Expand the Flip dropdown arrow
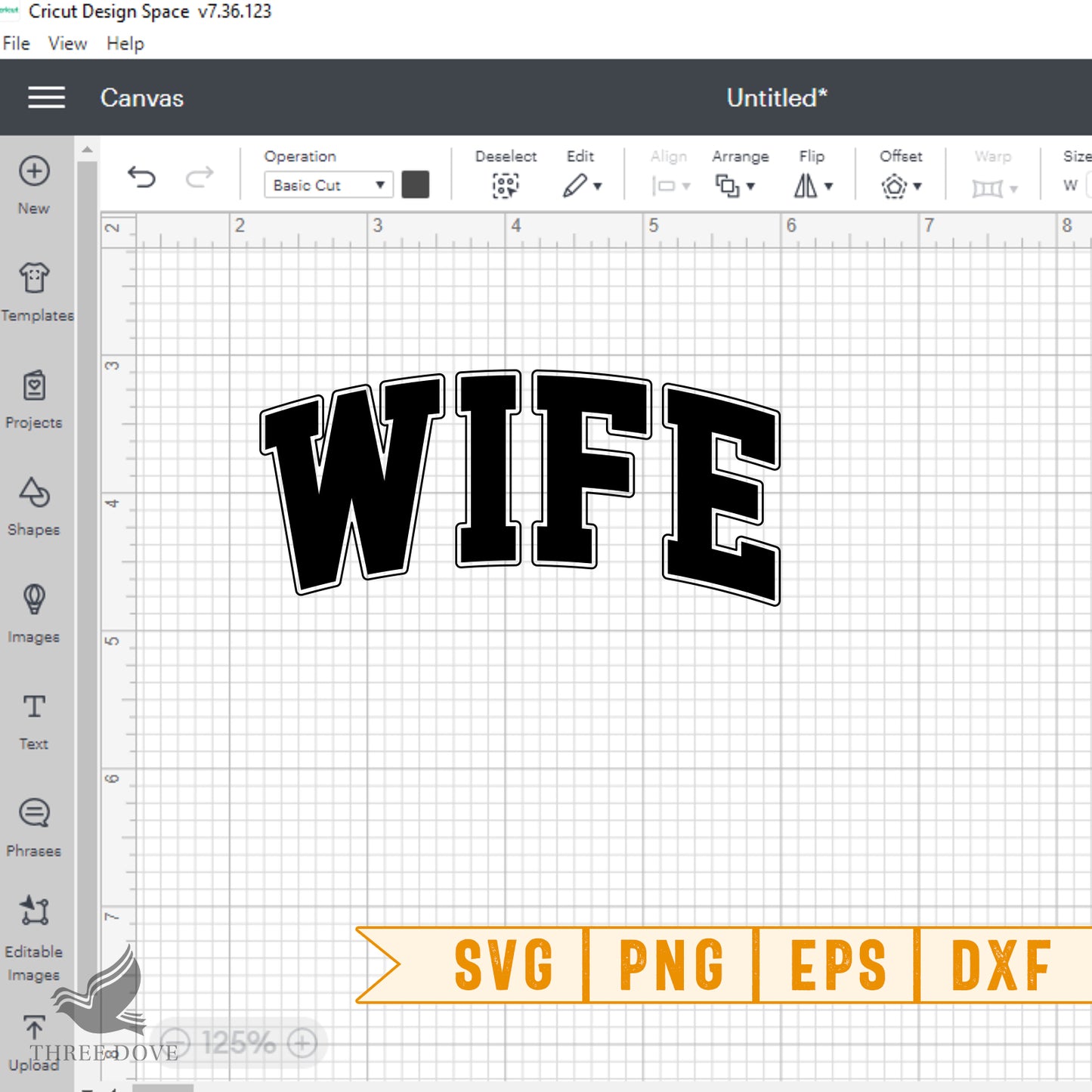This screenshot has width=1092, height=1092. click(x=829, y=187)
